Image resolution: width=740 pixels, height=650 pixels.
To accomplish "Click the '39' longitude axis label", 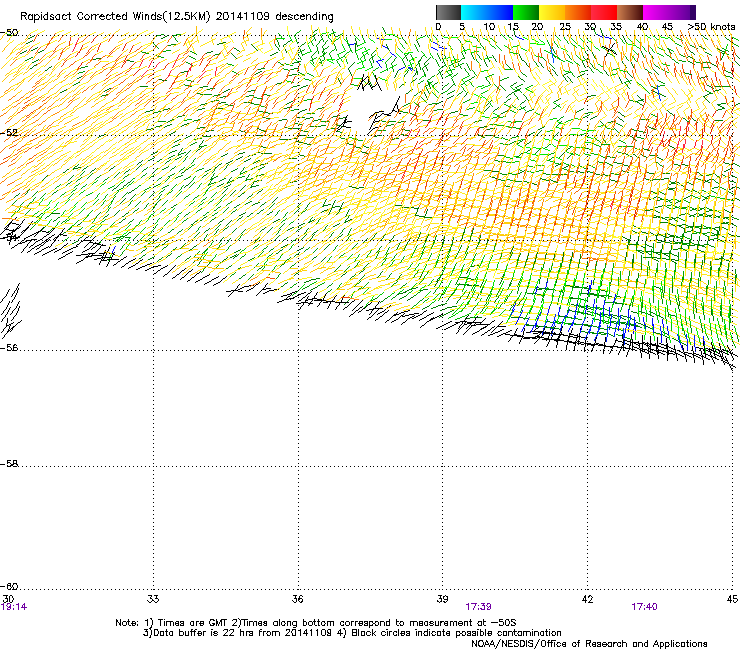I will [x=442, y=599].
